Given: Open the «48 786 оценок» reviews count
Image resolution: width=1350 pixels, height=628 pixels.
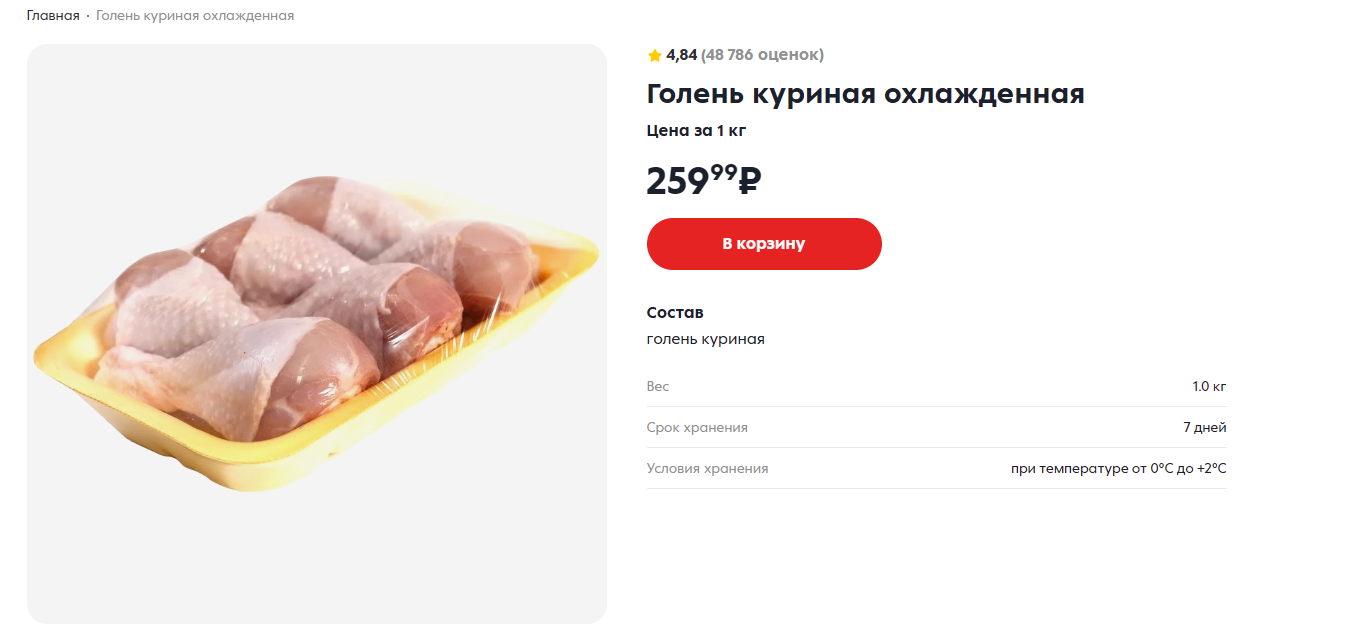Looking at the screenshot, I should (x=762, y=55).
